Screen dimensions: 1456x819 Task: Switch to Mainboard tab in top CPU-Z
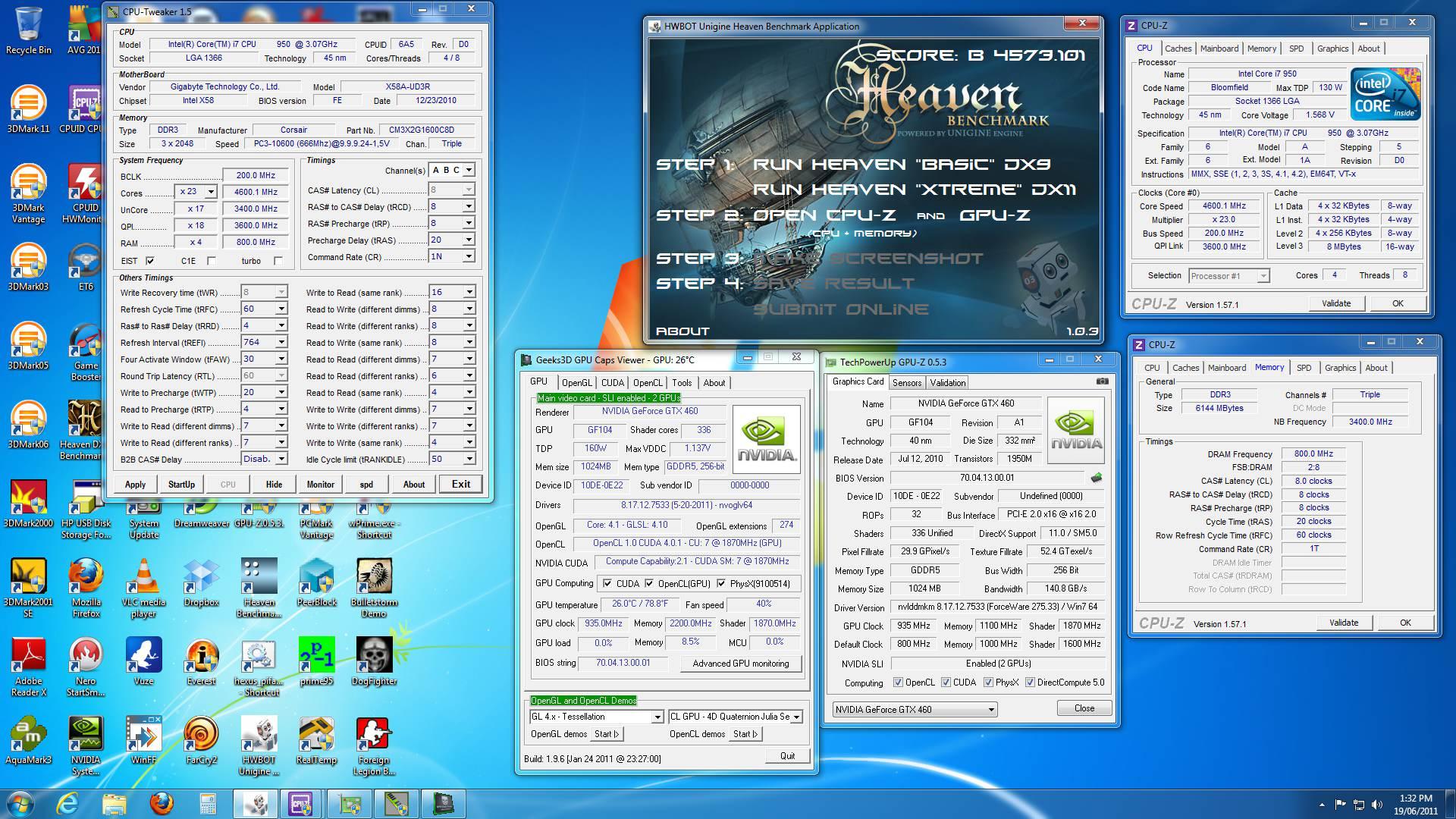point(1219,49)
